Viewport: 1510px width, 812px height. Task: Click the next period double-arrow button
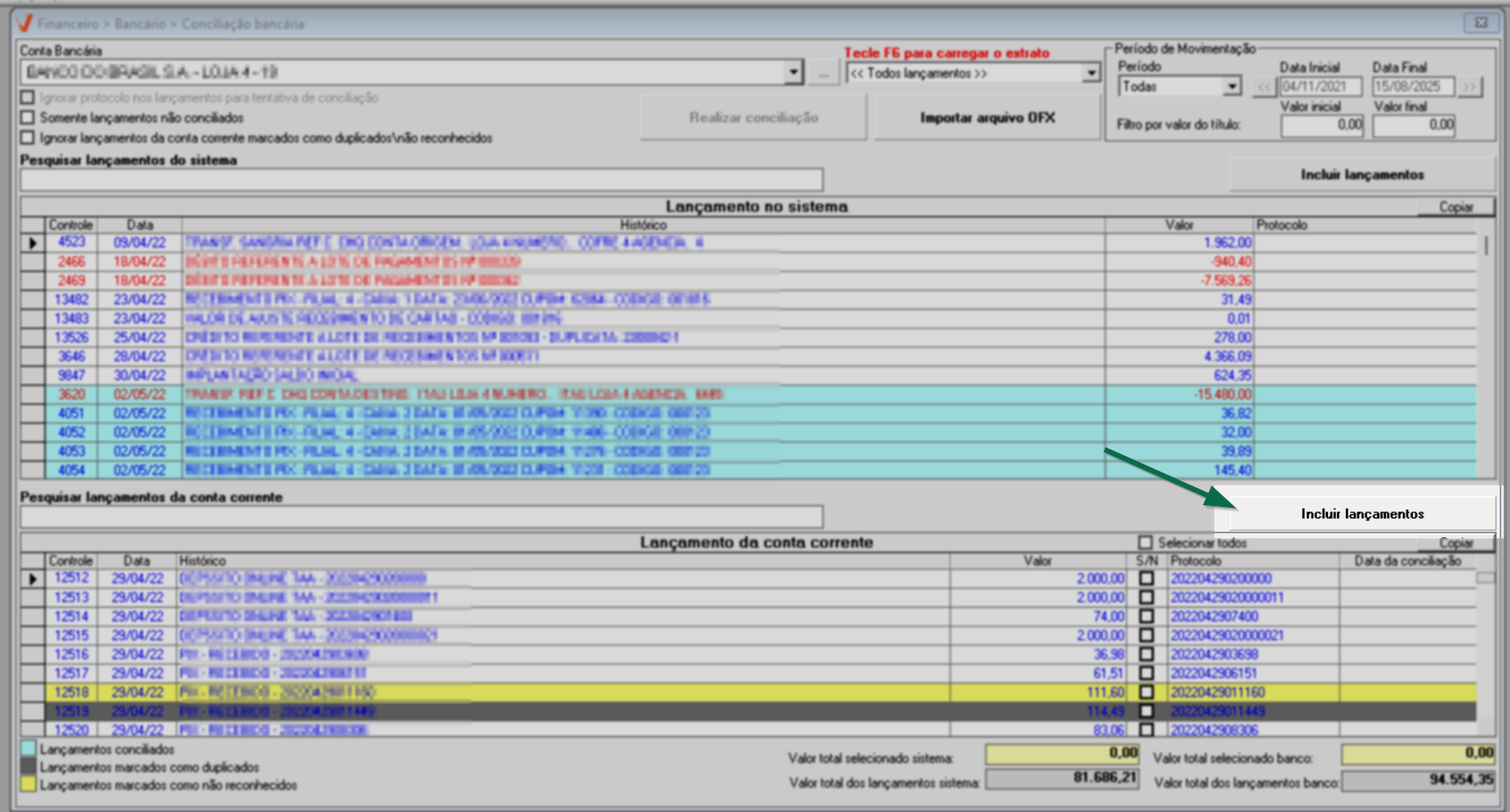pyautogui.click(x=1469, y=87)
